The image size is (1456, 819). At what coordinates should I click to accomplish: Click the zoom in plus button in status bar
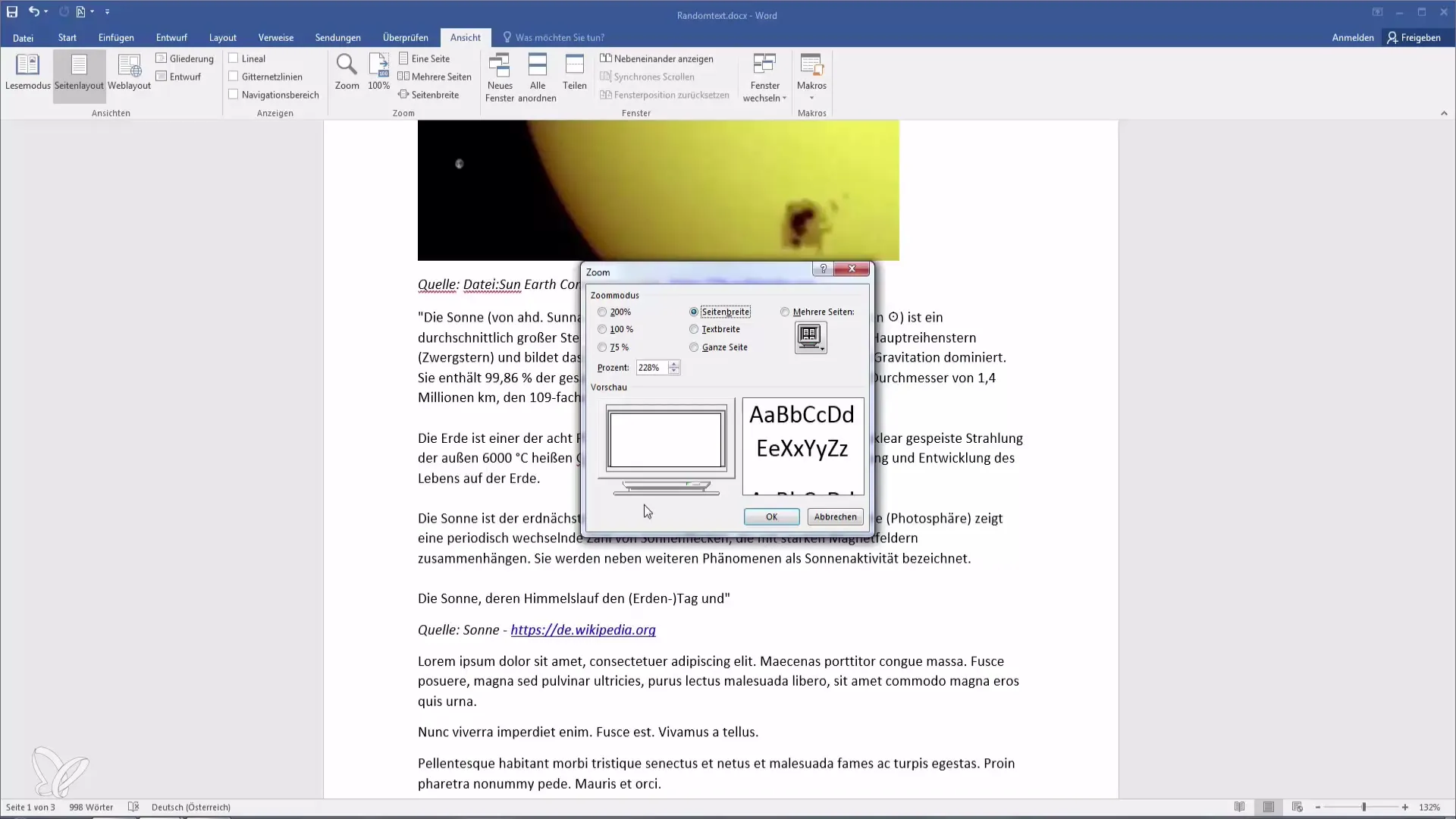point(1405,807)
